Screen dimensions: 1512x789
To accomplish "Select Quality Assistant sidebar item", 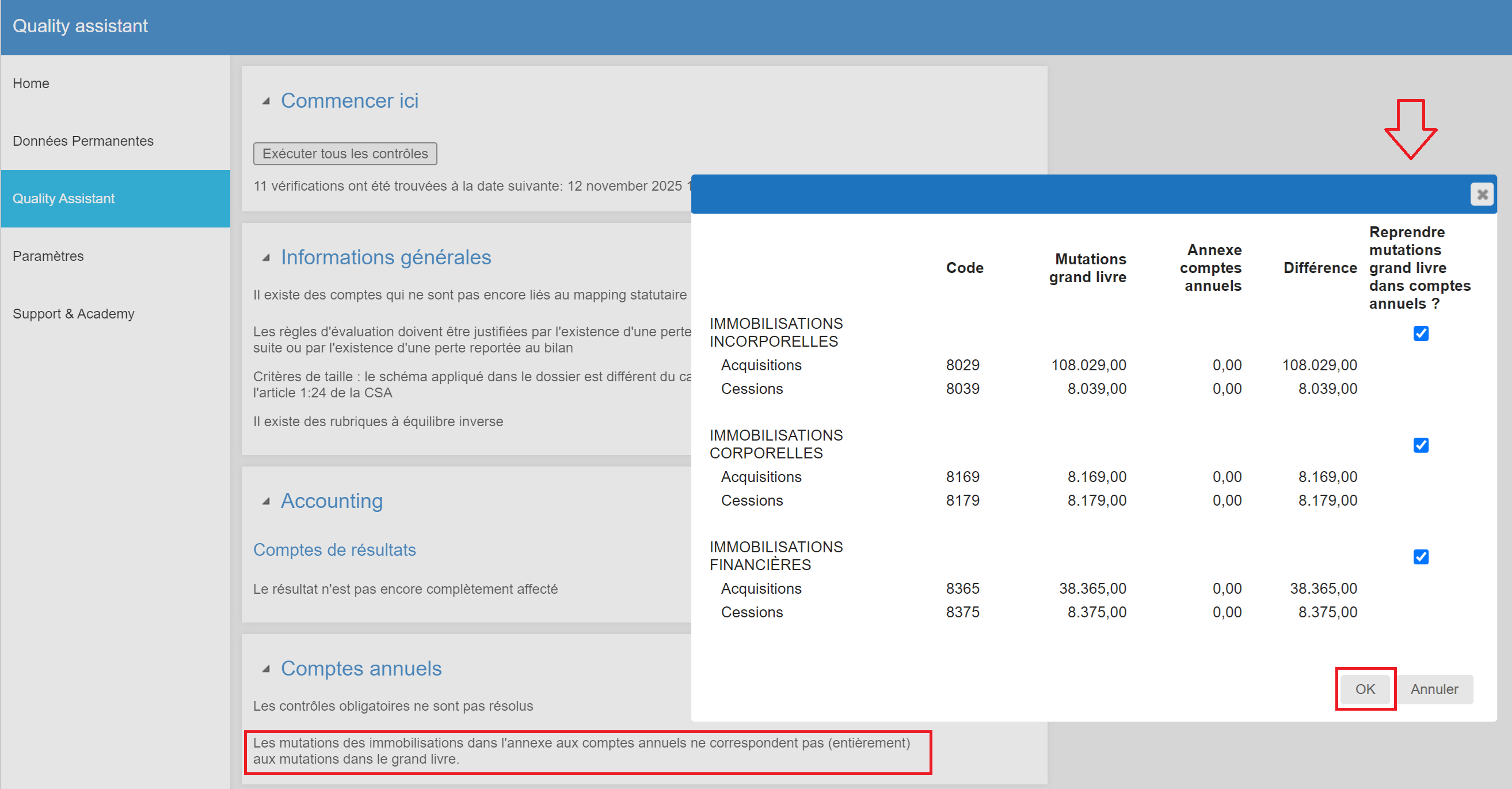I will (x=63, y=199).
